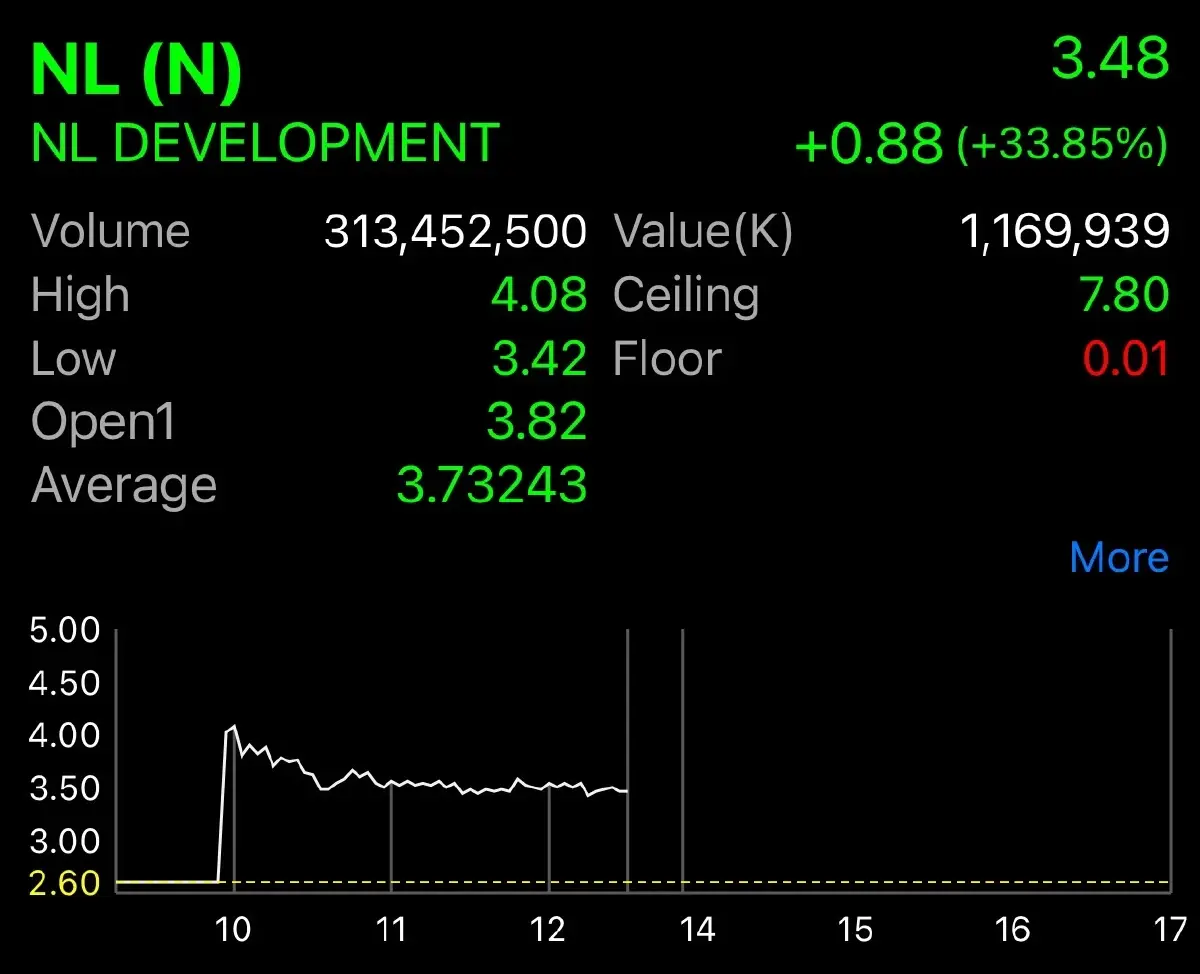Select the High price 4.08
Viewport: 1200px width, 974px height.
coord(539,295)
